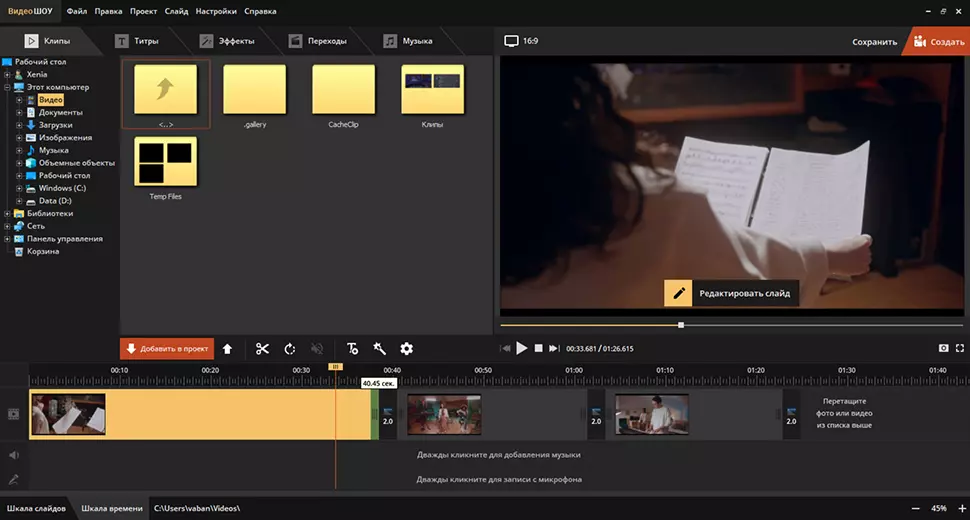Click the preview playback progress slider
The image size is (970, 520).
(x=681, y=325)
